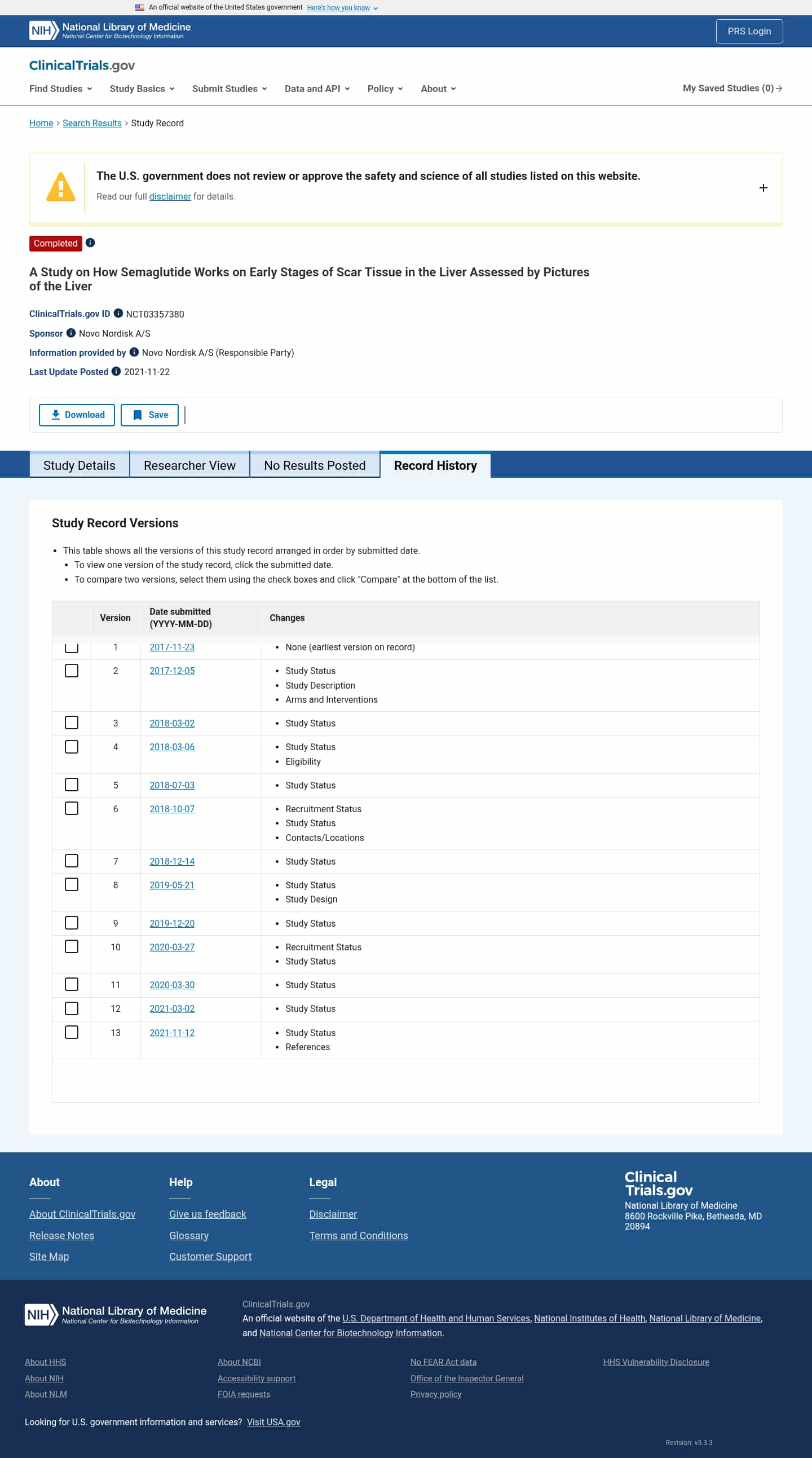
Task: Select the checkbox for version 3
Action: tap(71, 723)
